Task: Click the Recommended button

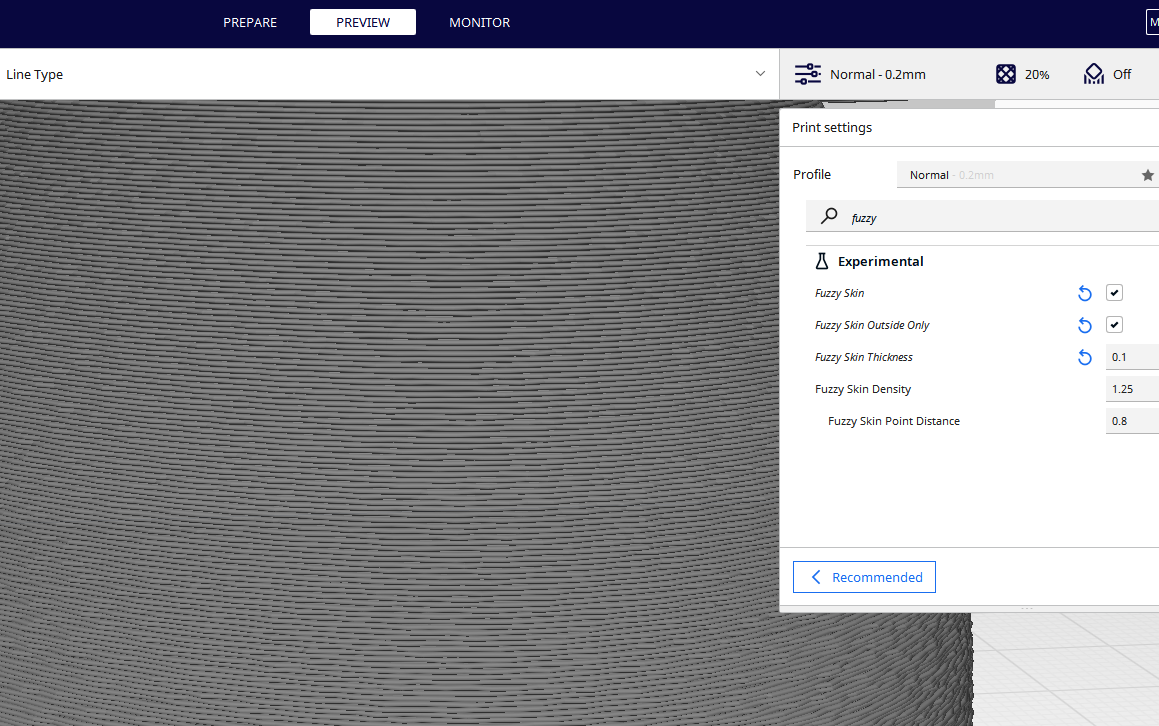Action: (864, 577)
